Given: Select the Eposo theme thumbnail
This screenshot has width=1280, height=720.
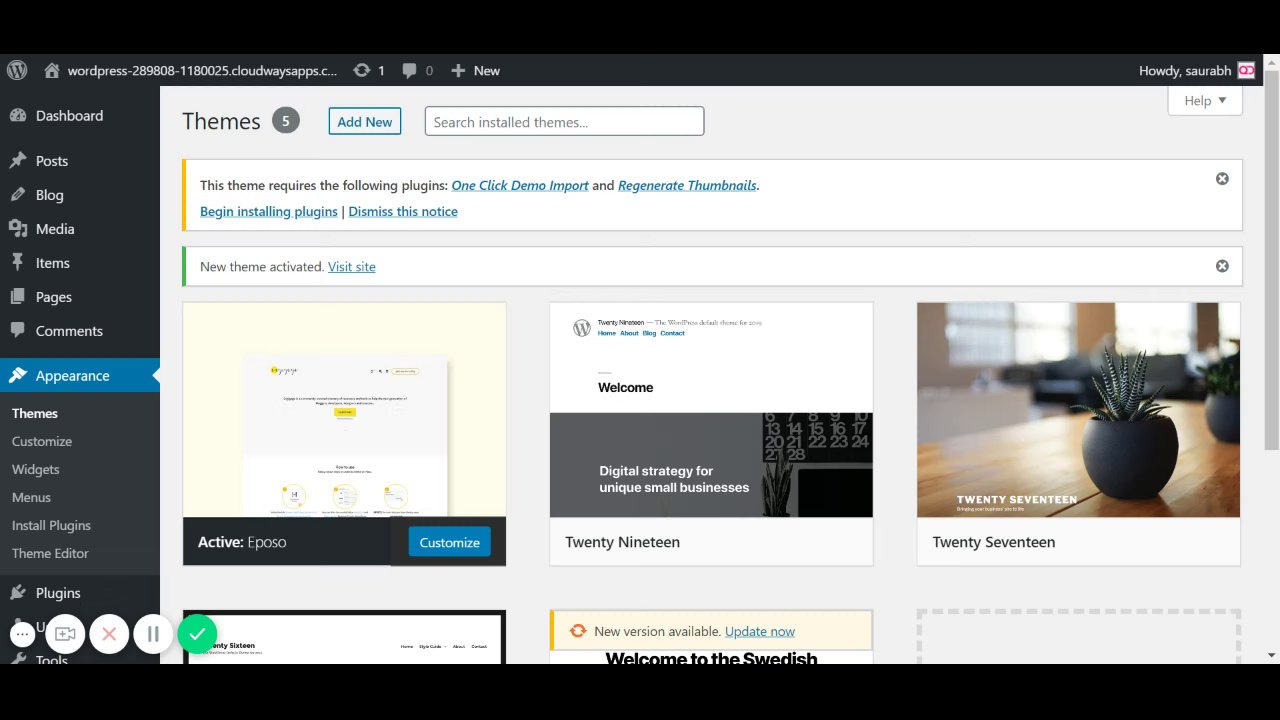Looking at the screenshot, I should (x=344, y=410).
